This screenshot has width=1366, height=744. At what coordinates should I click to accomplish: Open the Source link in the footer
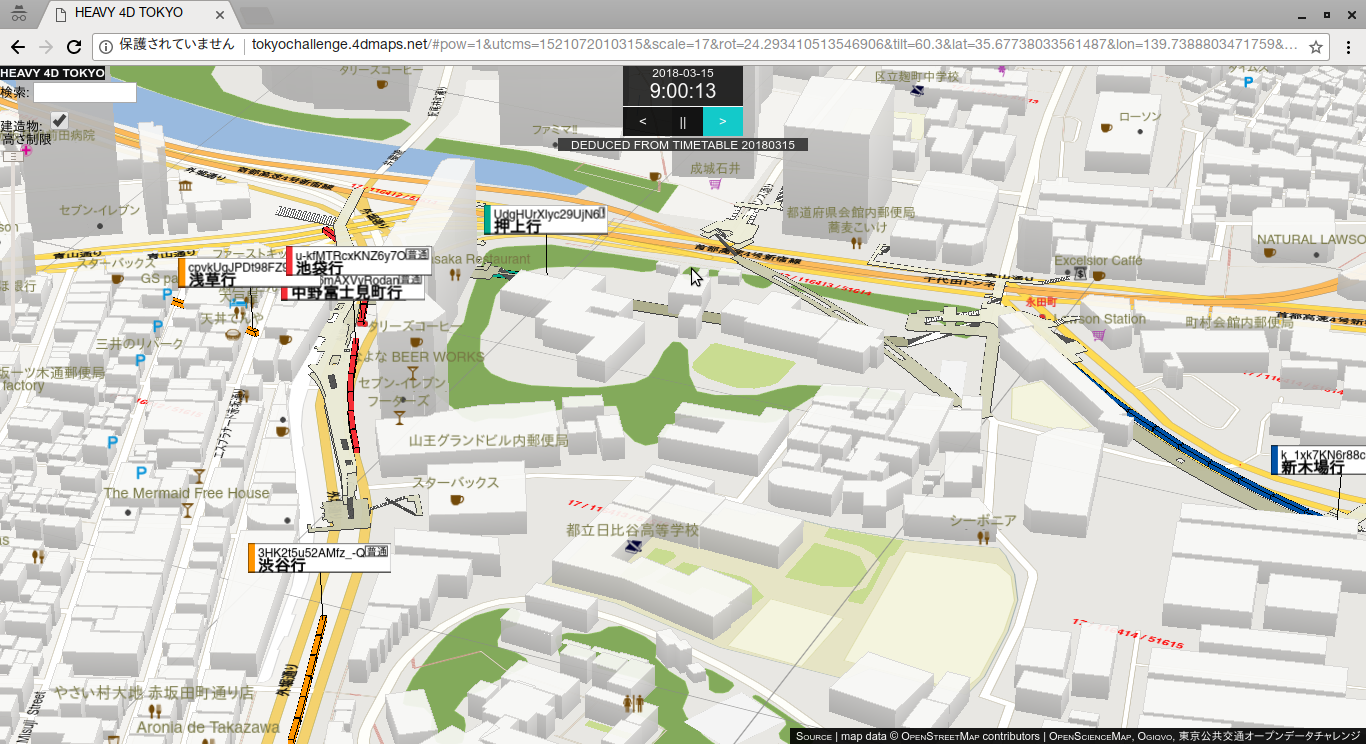[x=814, y=737]
